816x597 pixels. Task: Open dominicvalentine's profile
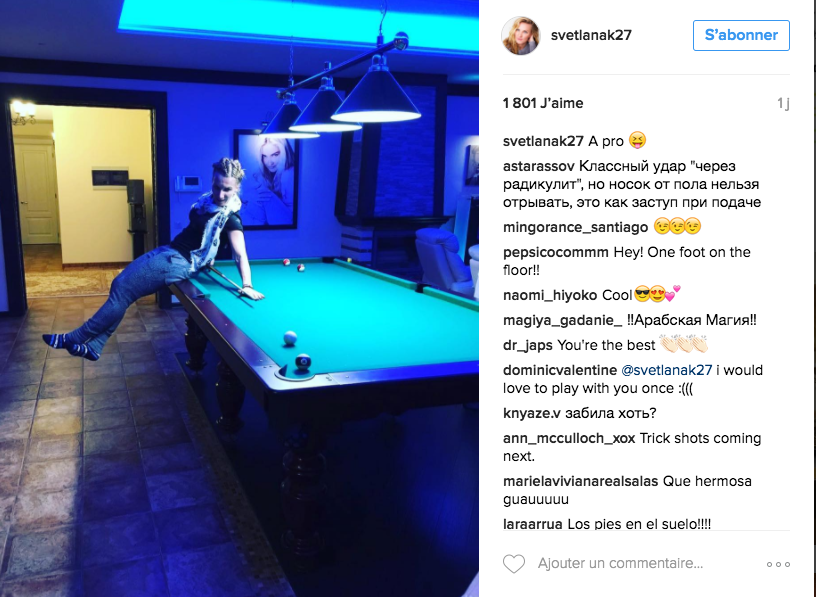[559, 370]
